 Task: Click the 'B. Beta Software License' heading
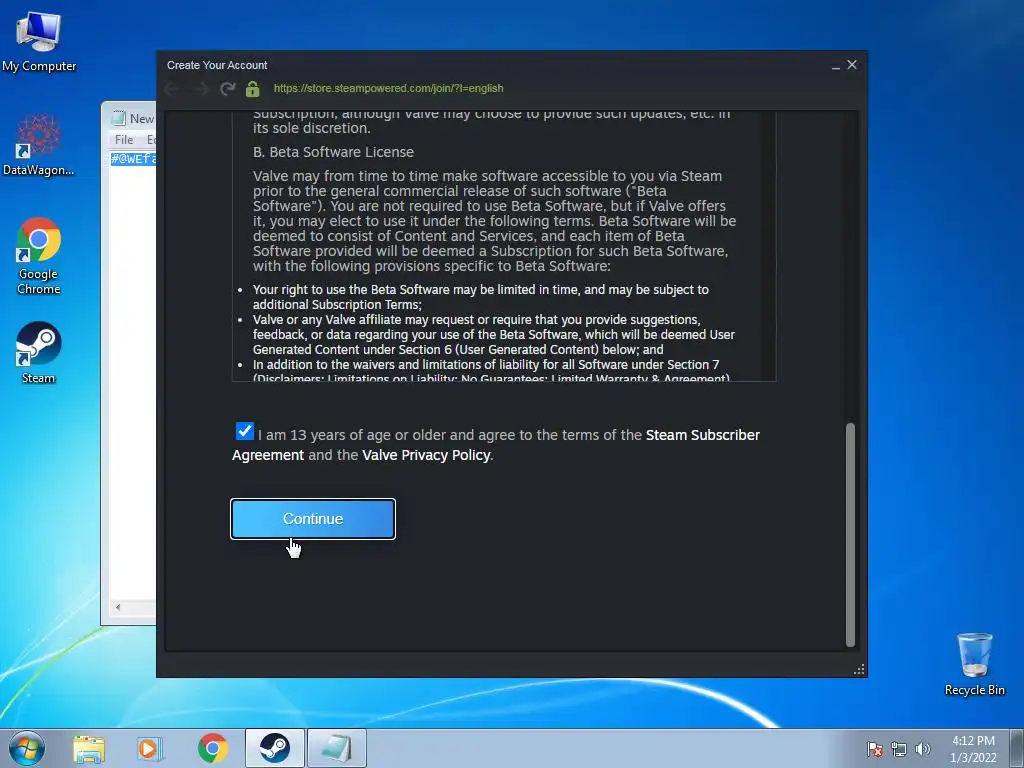click(x=333, y=152)
